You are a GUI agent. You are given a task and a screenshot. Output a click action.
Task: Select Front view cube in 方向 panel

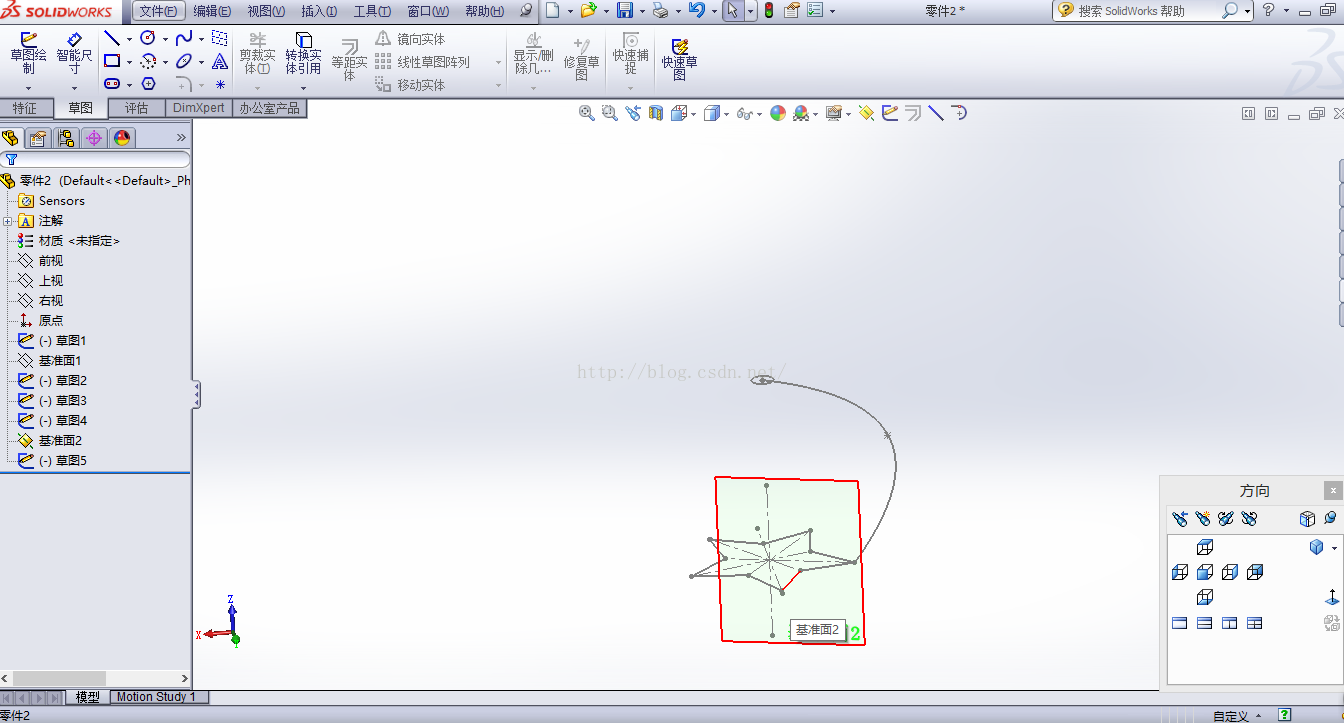pyautogui.click(x=1205, y=572)
